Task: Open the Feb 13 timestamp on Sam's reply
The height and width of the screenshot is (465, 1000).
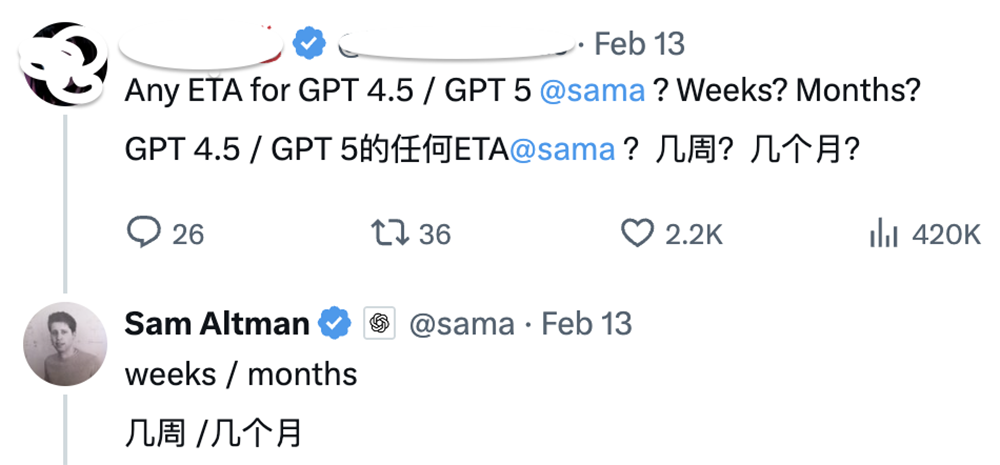Action: 587,324
